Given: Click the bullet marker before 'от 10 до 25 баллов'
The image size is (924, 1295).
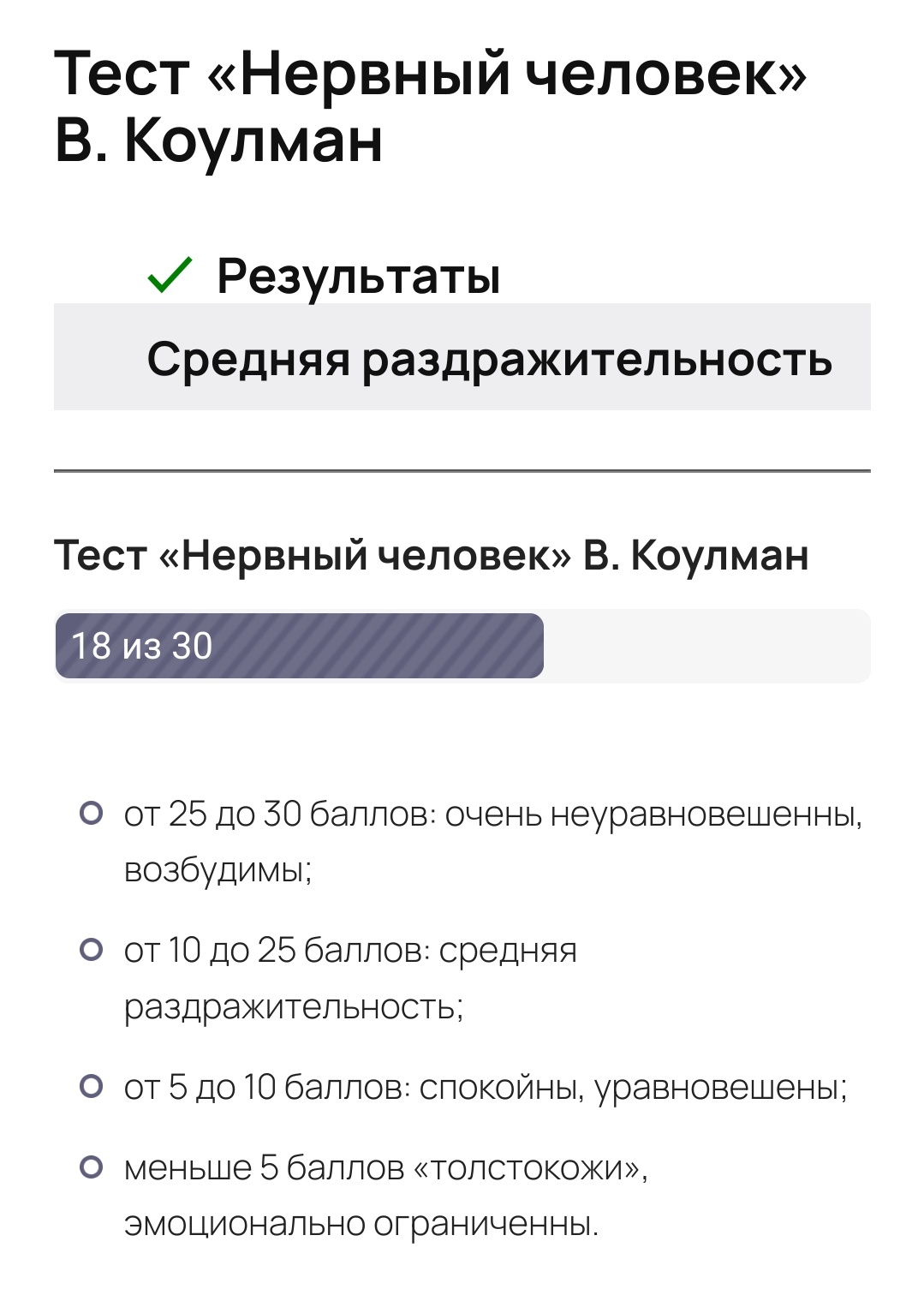Looking at the screenshot, I should (91, 949).
